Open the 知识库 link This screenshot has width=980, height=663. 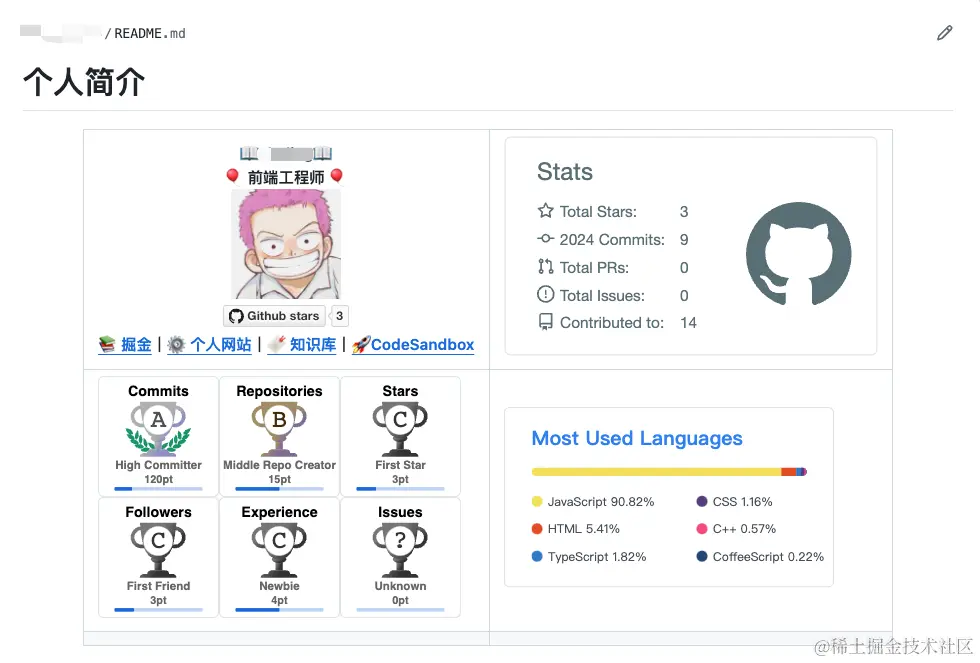312,345
